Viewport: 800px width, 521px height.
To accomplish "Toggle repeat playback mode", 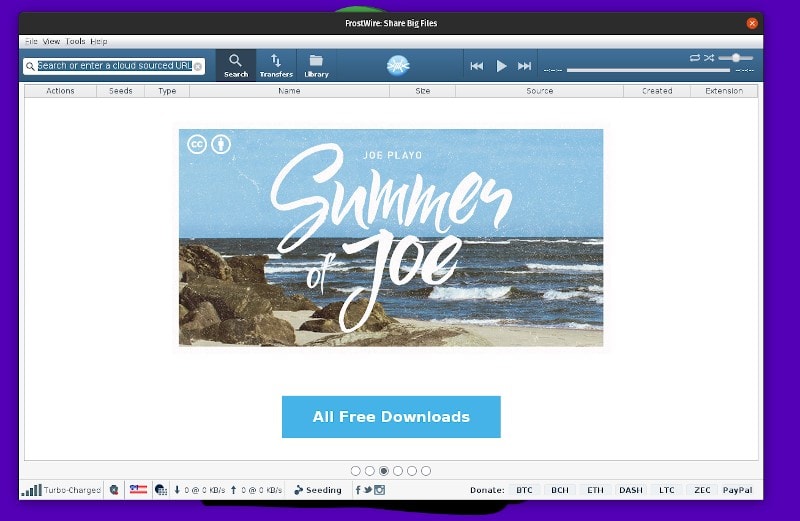I will click(695, 58).
